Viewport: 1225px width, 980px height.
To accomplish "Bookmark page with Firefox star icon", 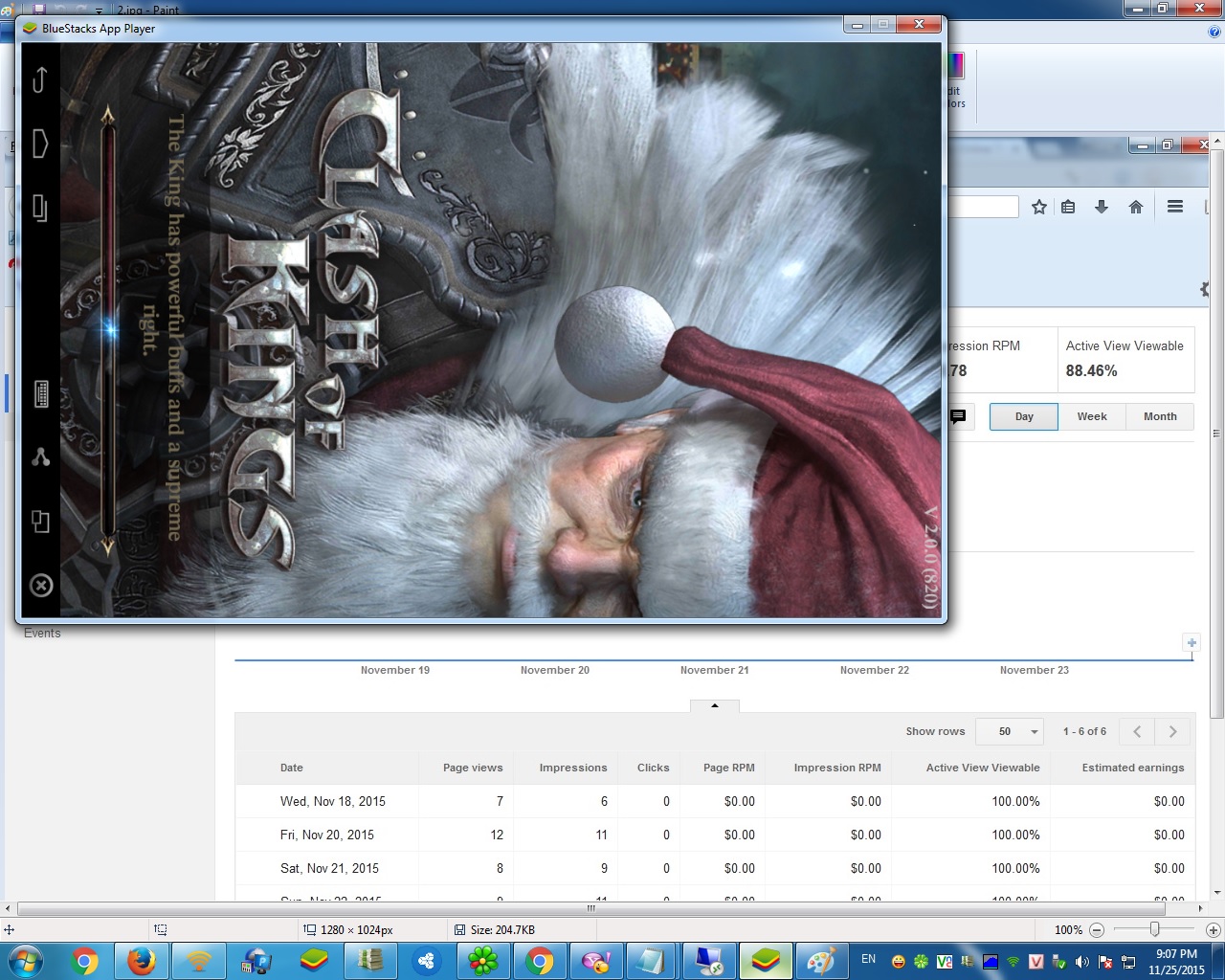I will tap(1039, 207).
